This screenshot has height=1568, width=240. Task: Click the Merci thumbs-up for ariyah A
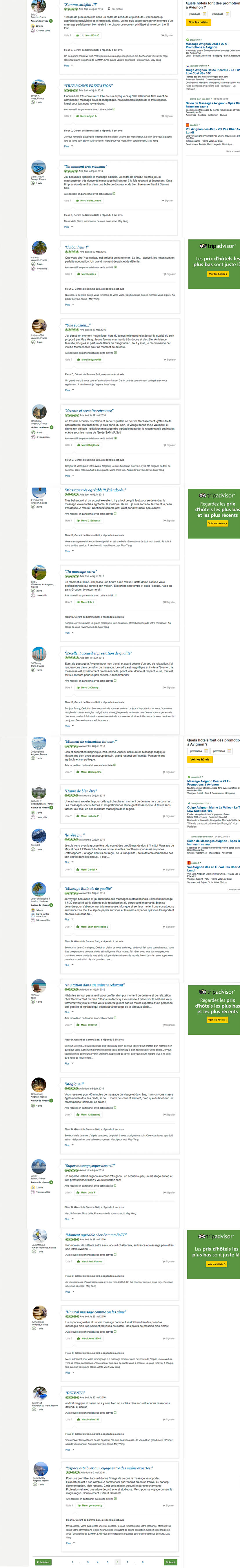(x=87, y=116)
